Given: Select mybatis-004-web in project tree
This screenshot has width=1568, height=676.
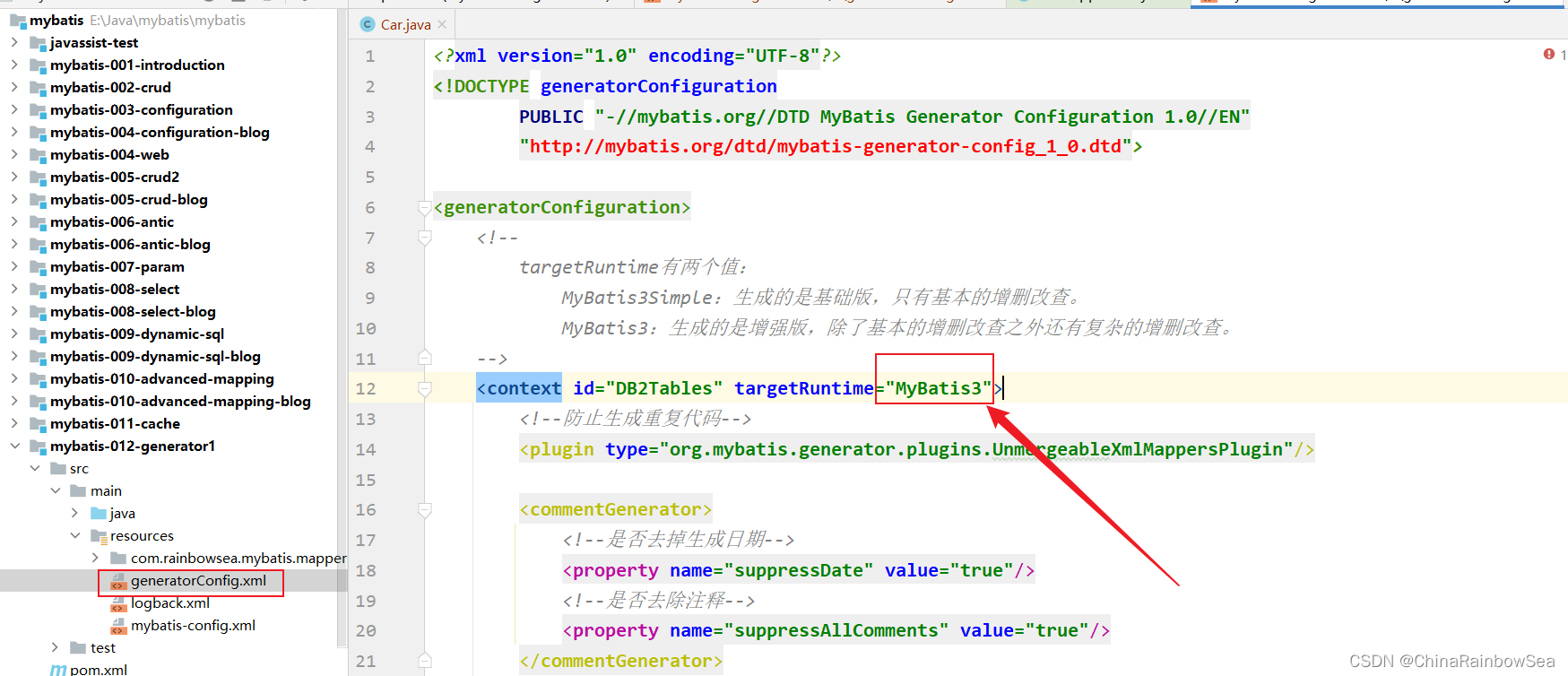Looking at the screenshot, I should 109,155.
